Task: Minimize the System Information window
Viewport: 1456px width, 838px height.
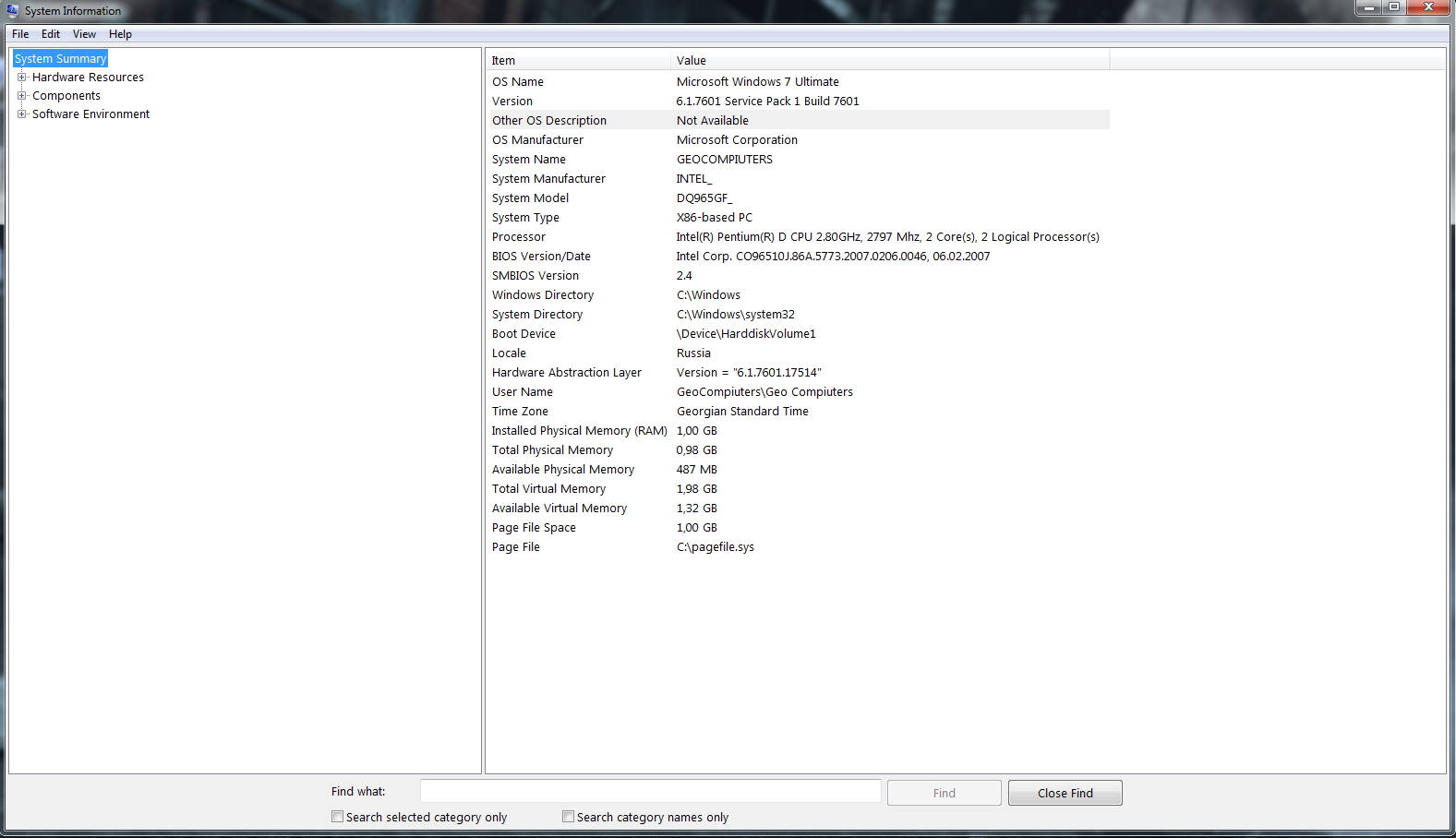Action: (x=1368, y=7)
